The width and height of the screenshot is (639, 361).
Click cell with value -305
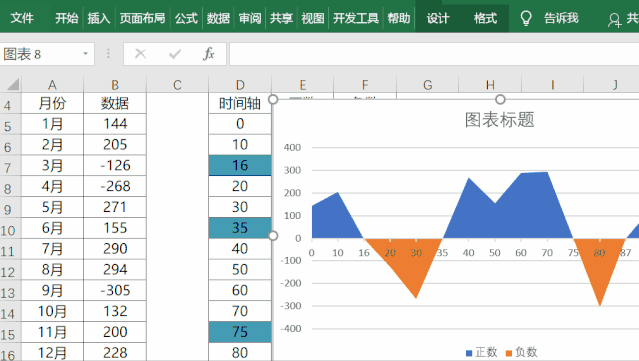click(115, 291)
